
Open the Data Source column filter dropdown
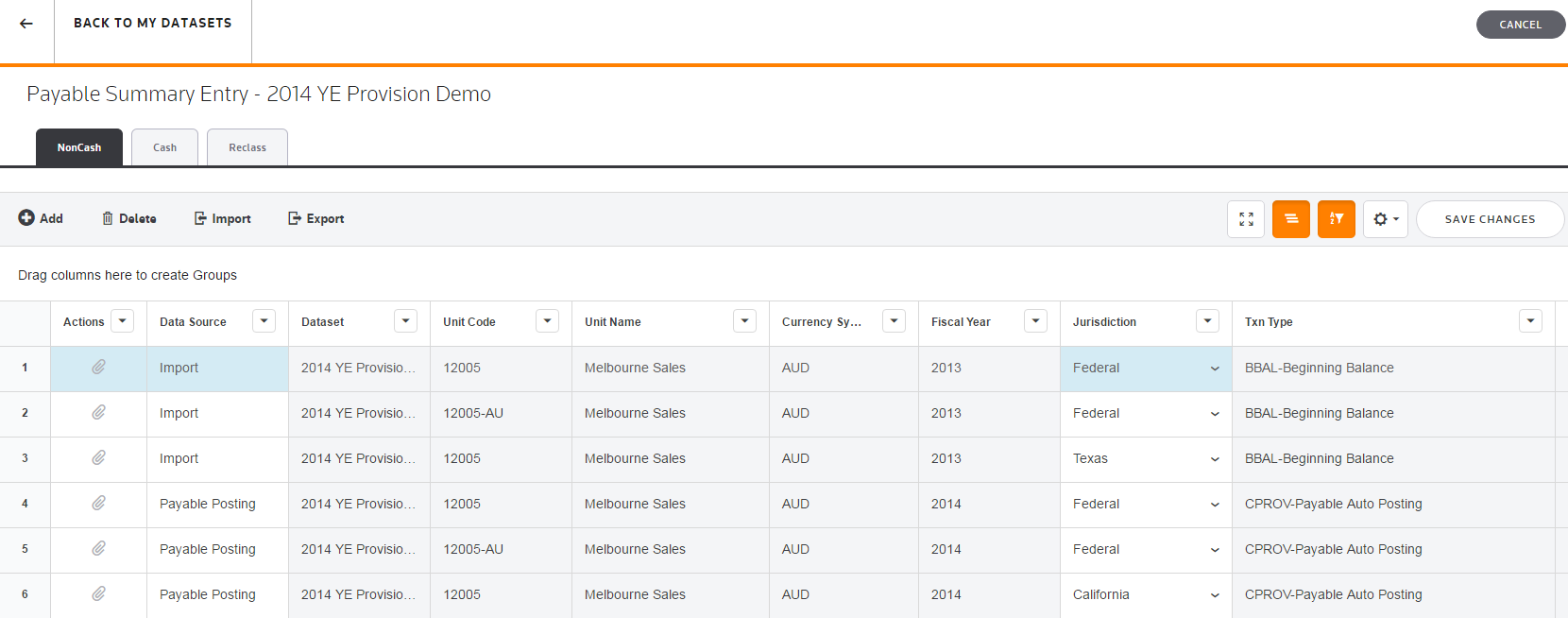(x=264, y=321)
